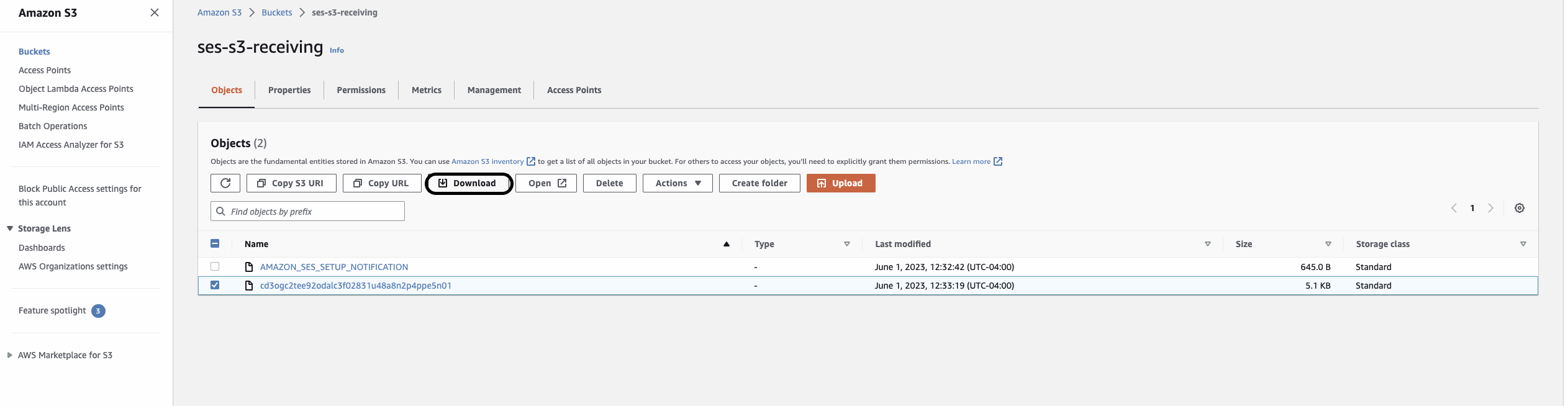This screenshot has width=1568, height=406.
Task: Expand the AWS Marketplace for S3 section
Action: coord(10,355)
